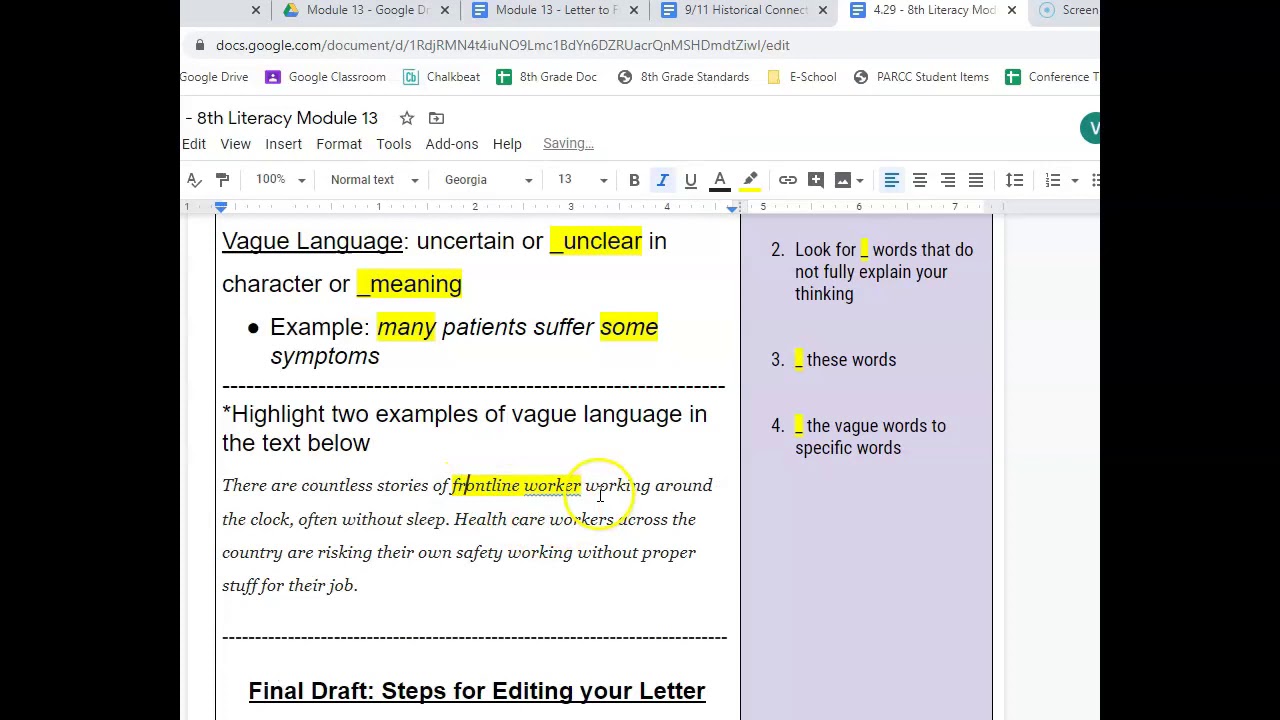
Task: Click the numbered list icon
Action: (x=1053, y=180)
